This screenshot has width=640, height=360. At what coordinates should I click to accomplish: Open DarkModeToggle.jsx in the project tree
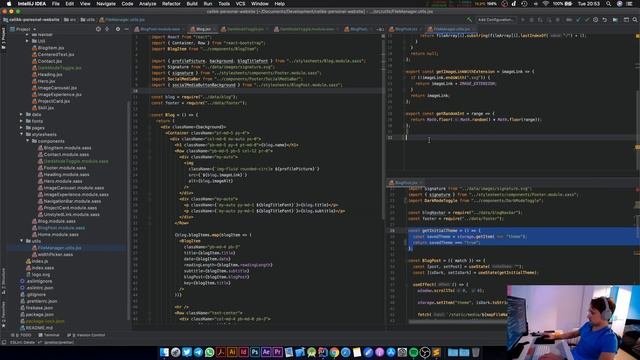click(56, 68)
